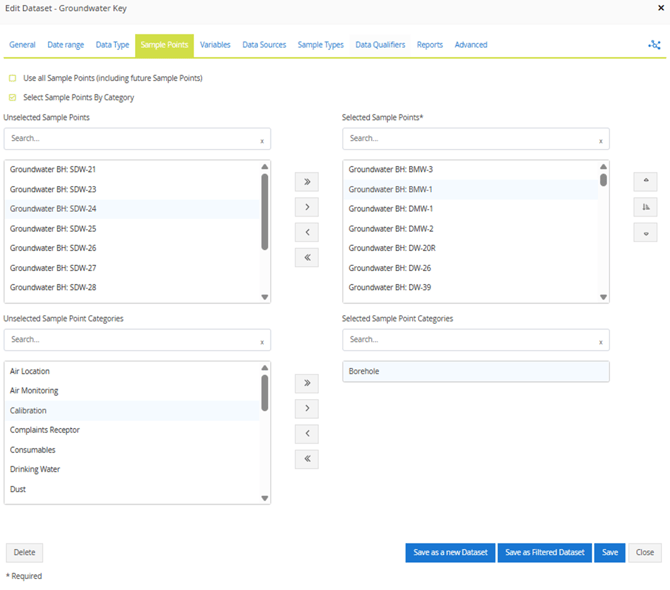Toggle Select Sample Points By Category checkbox

pyautogui.click(x=12, y=98)
